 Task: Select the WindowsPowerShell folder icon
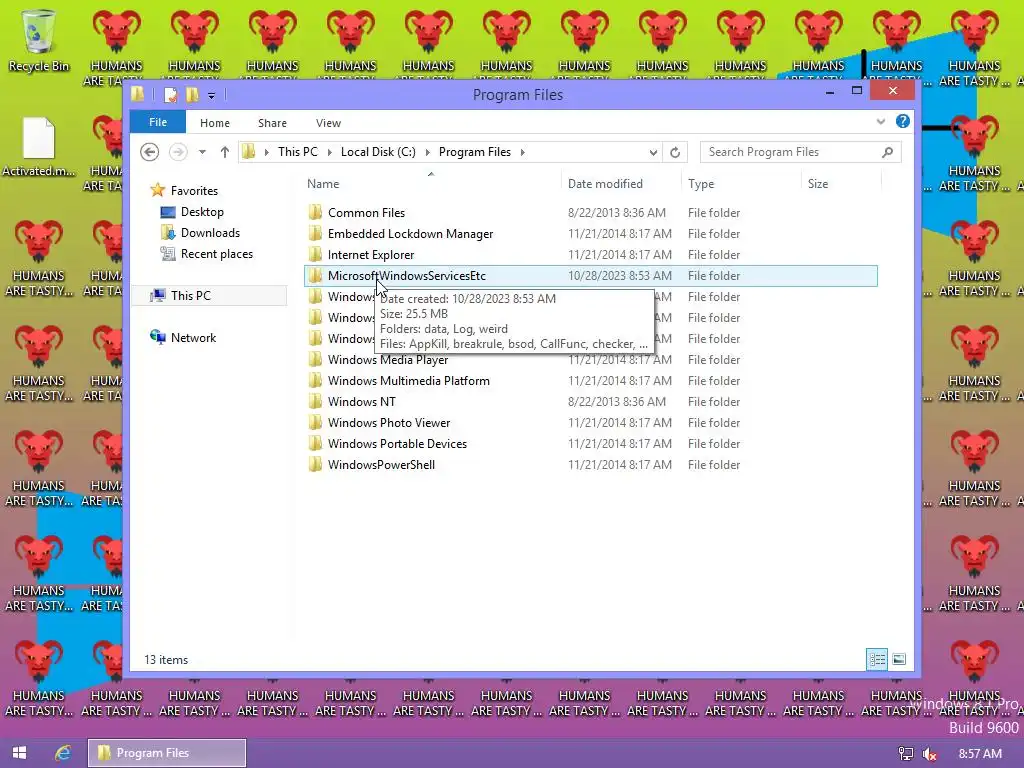pyautogui.click(x=315, y=464)
